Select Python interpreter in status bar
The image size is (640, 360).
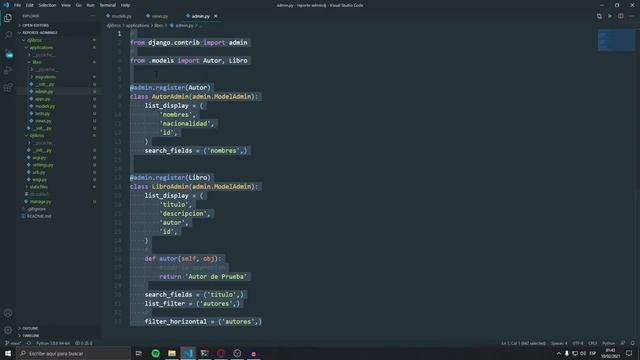pyautogui.click(x=53, y=343)
